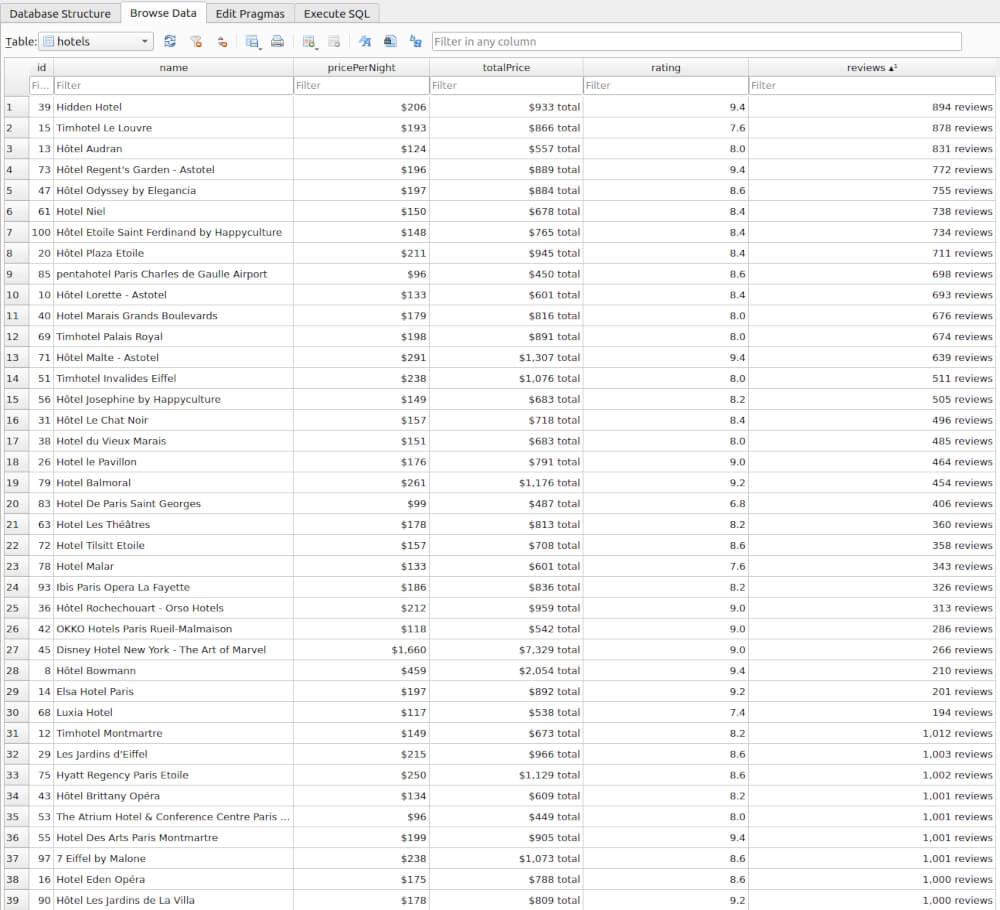Sort by the rating column header
1000x910 pixels.
pyautogui.click(x=665, y=67)
